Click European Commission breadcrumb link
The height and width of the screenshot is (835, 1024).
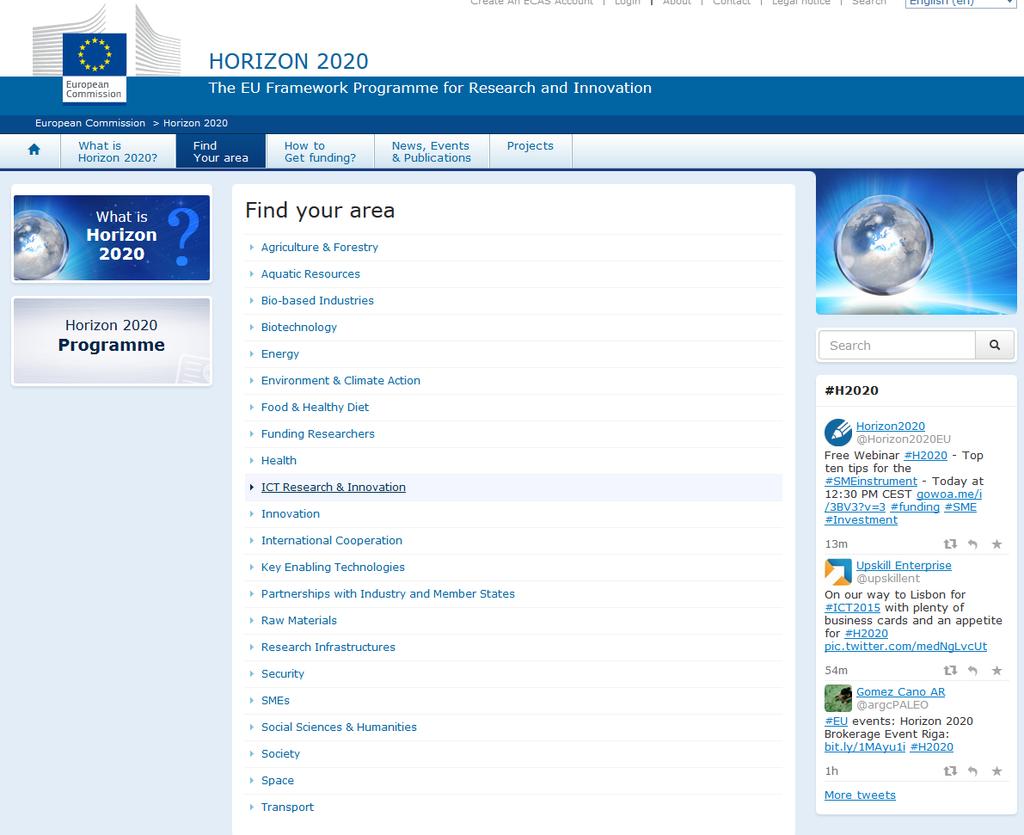click(90, 123)
